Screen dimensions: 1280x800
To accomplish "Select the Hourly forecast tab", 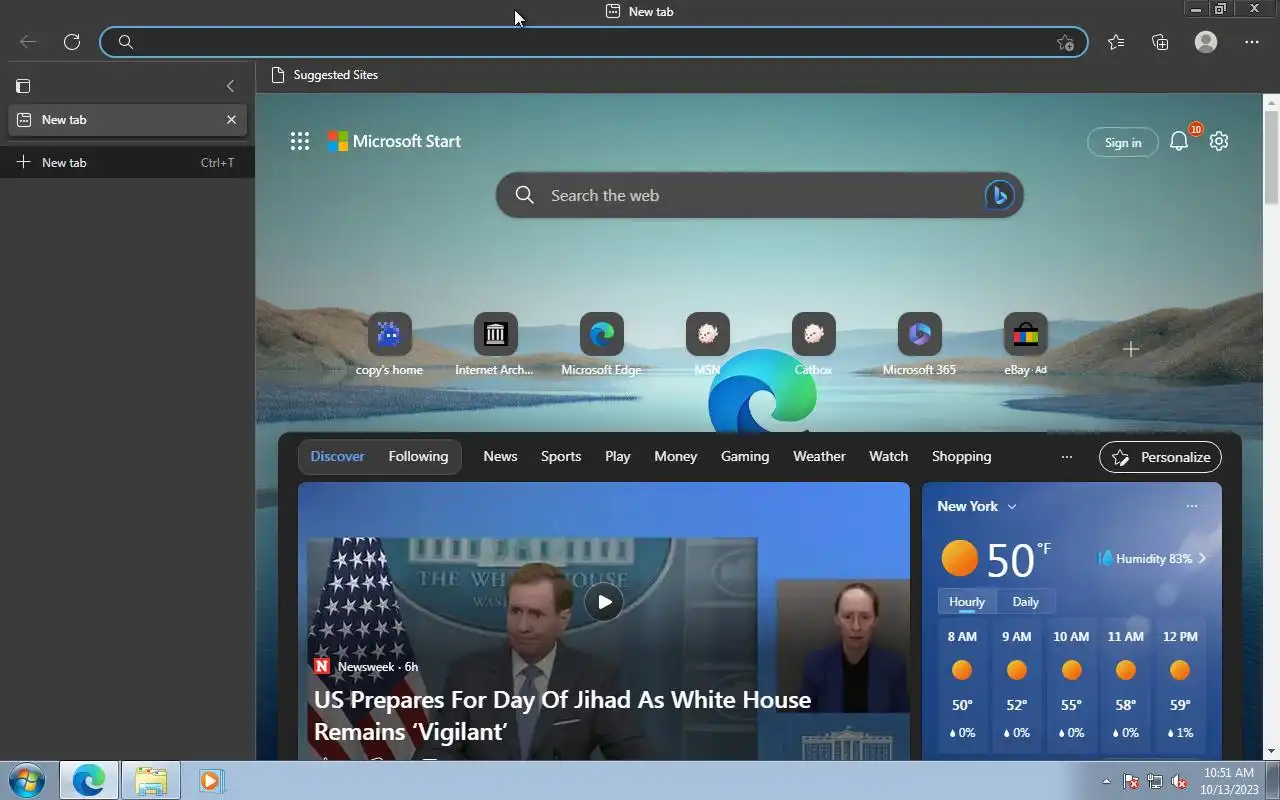I will pyautogui.click(x=967, y=602).
